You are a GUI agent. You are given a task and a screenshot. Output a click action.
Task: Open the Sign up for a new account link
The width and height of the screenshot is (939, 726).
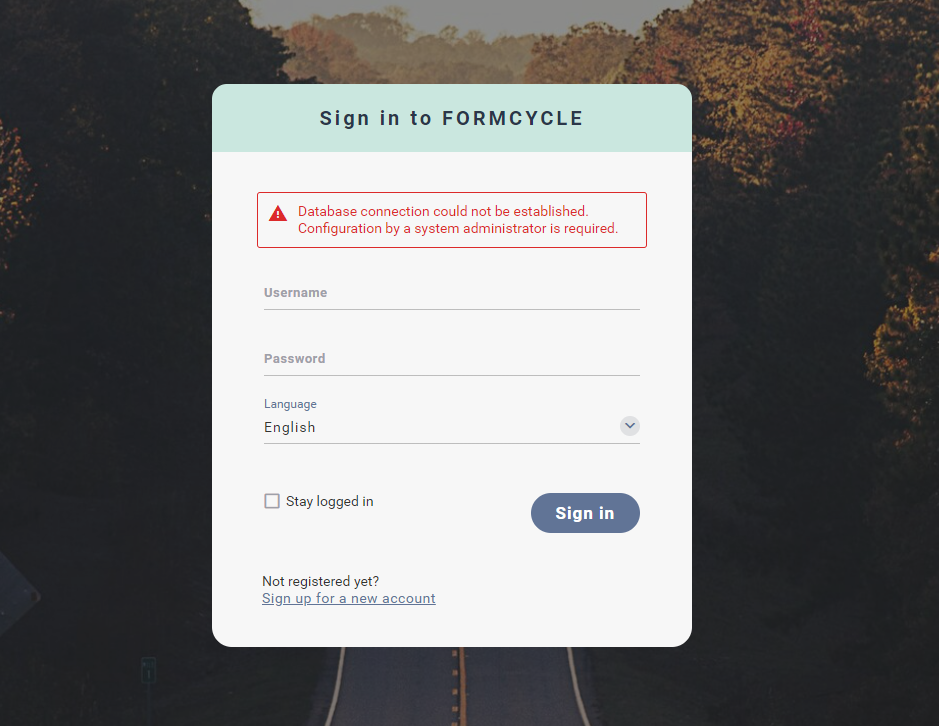pyautogui.click(x=348, y=599)
